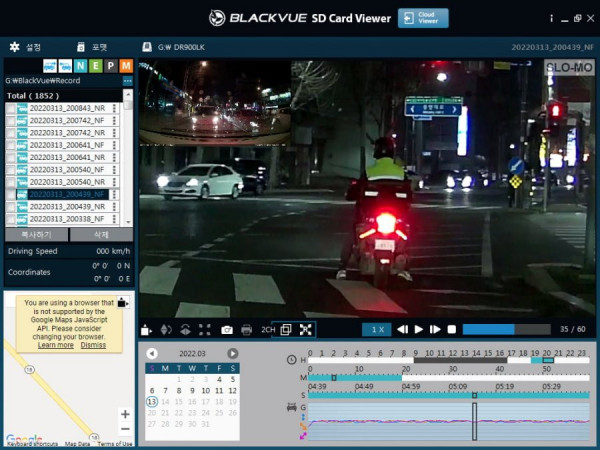Zoom the video with the four-corner icon

click(x=205, y=329)
